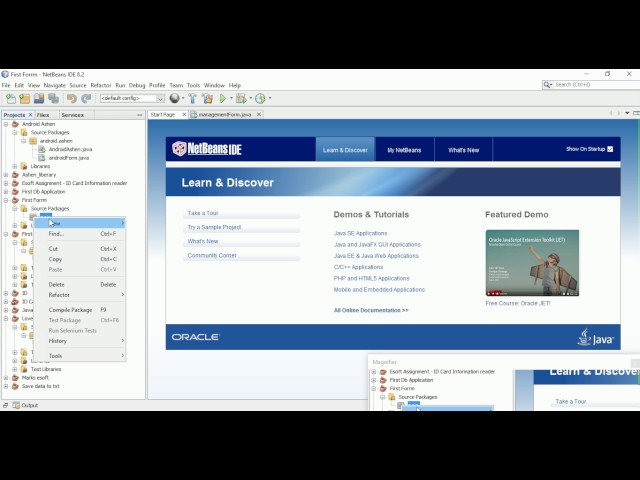
Task: Click All Online Documentation link
Action: pyautogui.click(x=371, y=310)
